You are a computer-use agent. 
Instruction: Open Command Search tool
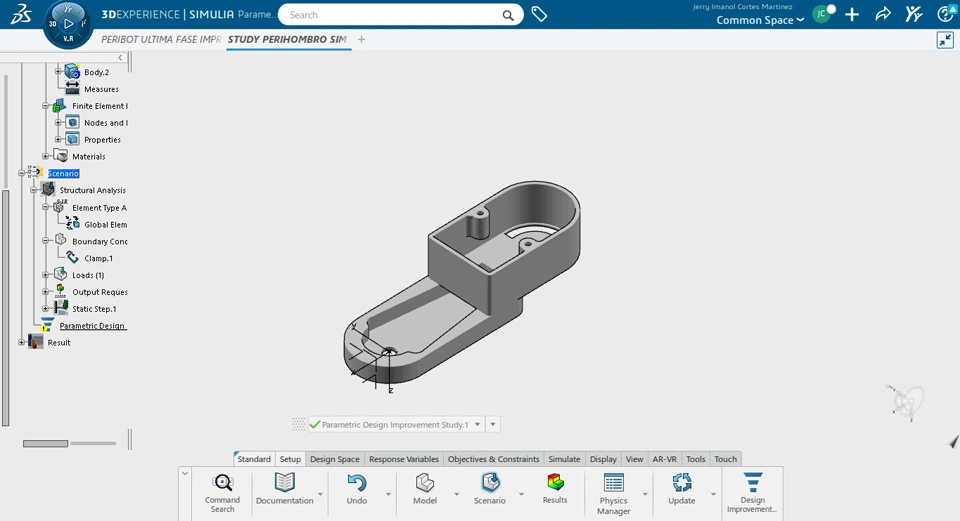(x=222, y=489)
